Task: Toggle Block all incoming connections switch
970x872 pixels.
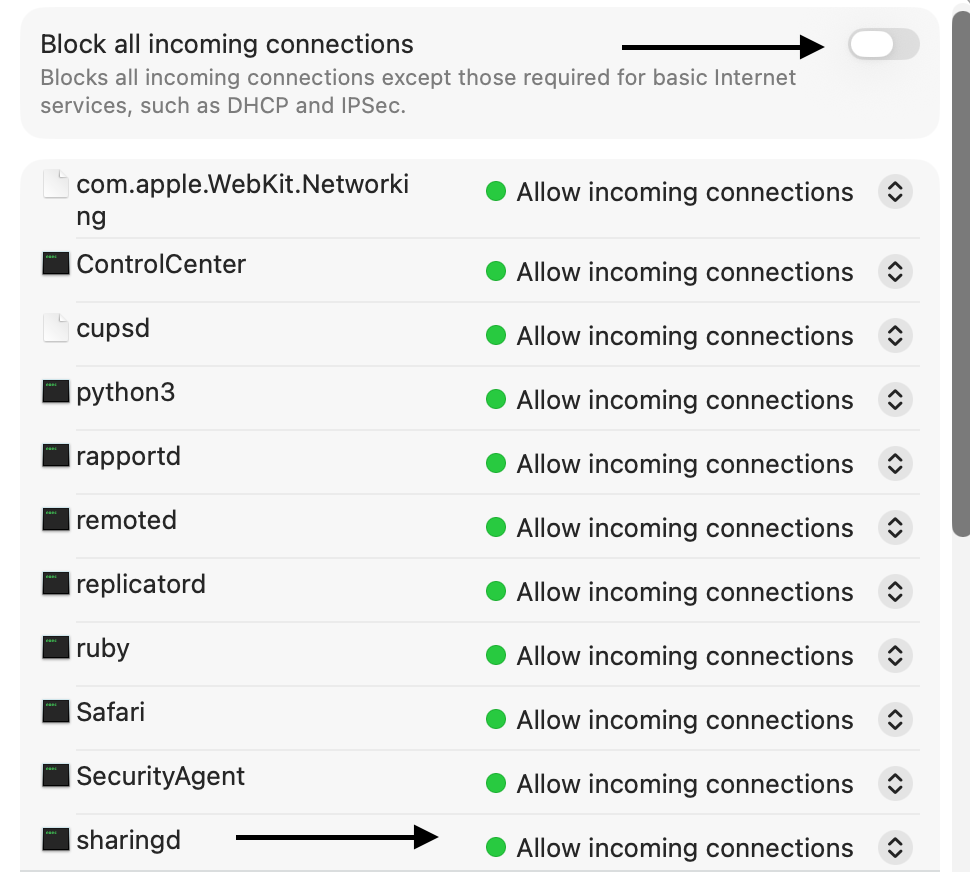Action: [883, 45]
